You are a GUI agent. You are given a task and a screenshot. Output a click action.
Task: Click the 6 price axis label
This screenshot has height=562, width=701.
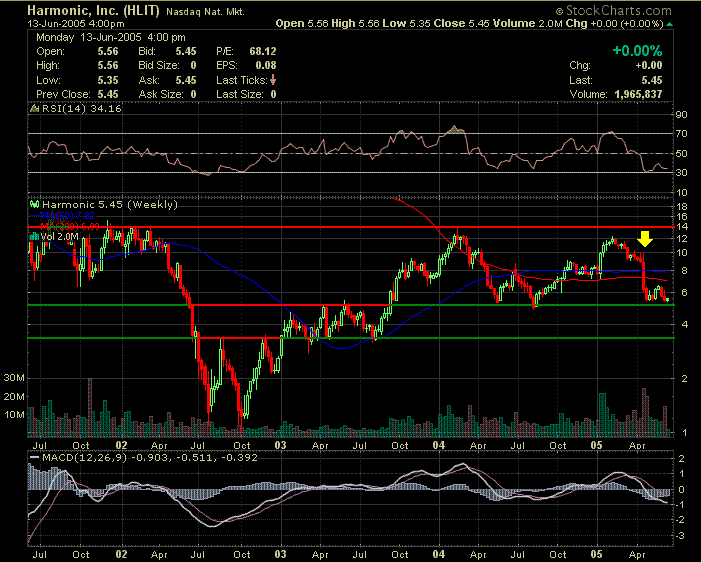coord(684,292)
